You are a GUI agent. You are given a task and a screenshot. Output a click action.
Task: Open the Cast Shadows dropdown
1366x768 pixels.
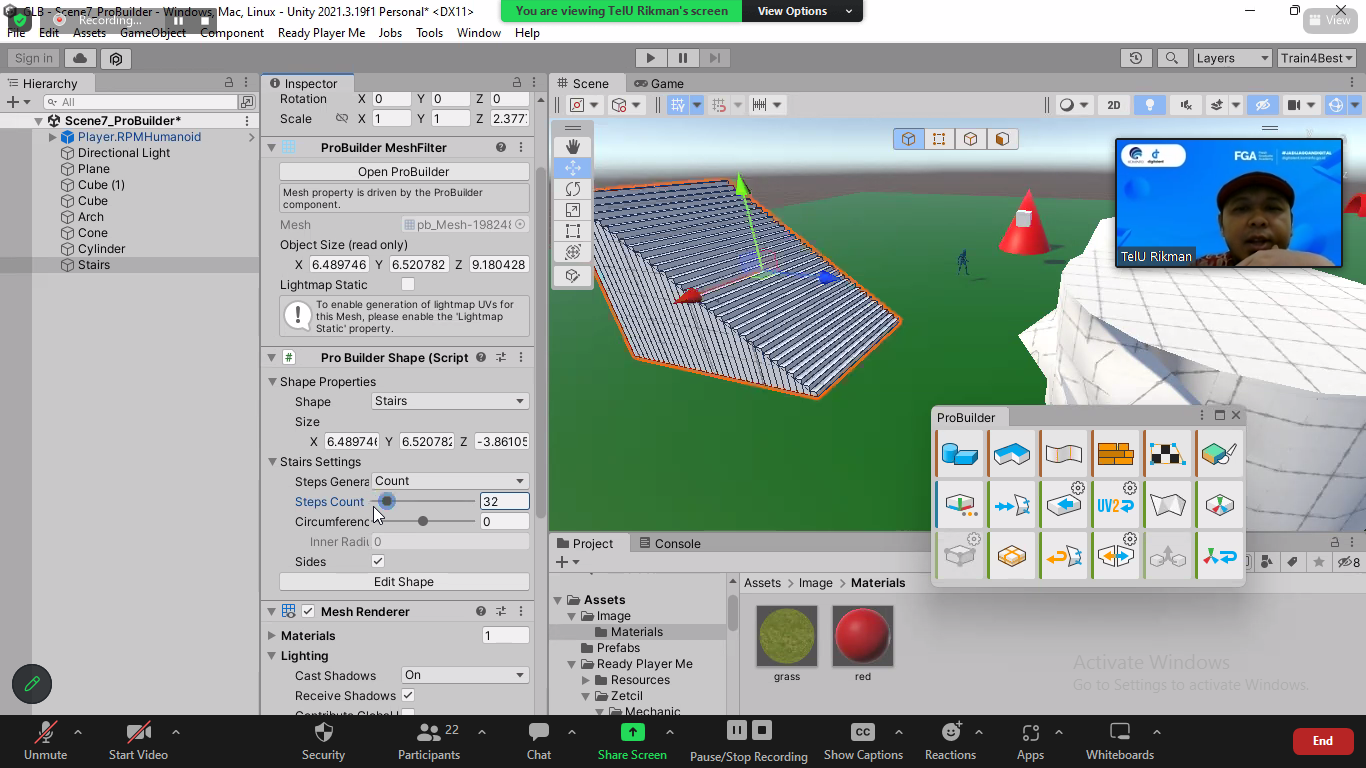pos(465,675)
